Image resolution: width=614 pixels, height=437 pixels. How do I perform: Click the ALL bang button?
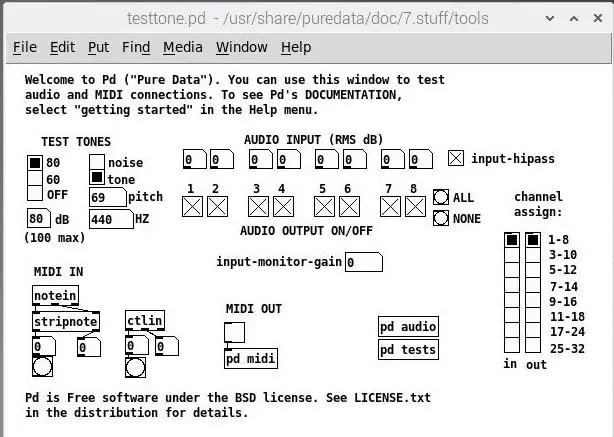point(441,197)
